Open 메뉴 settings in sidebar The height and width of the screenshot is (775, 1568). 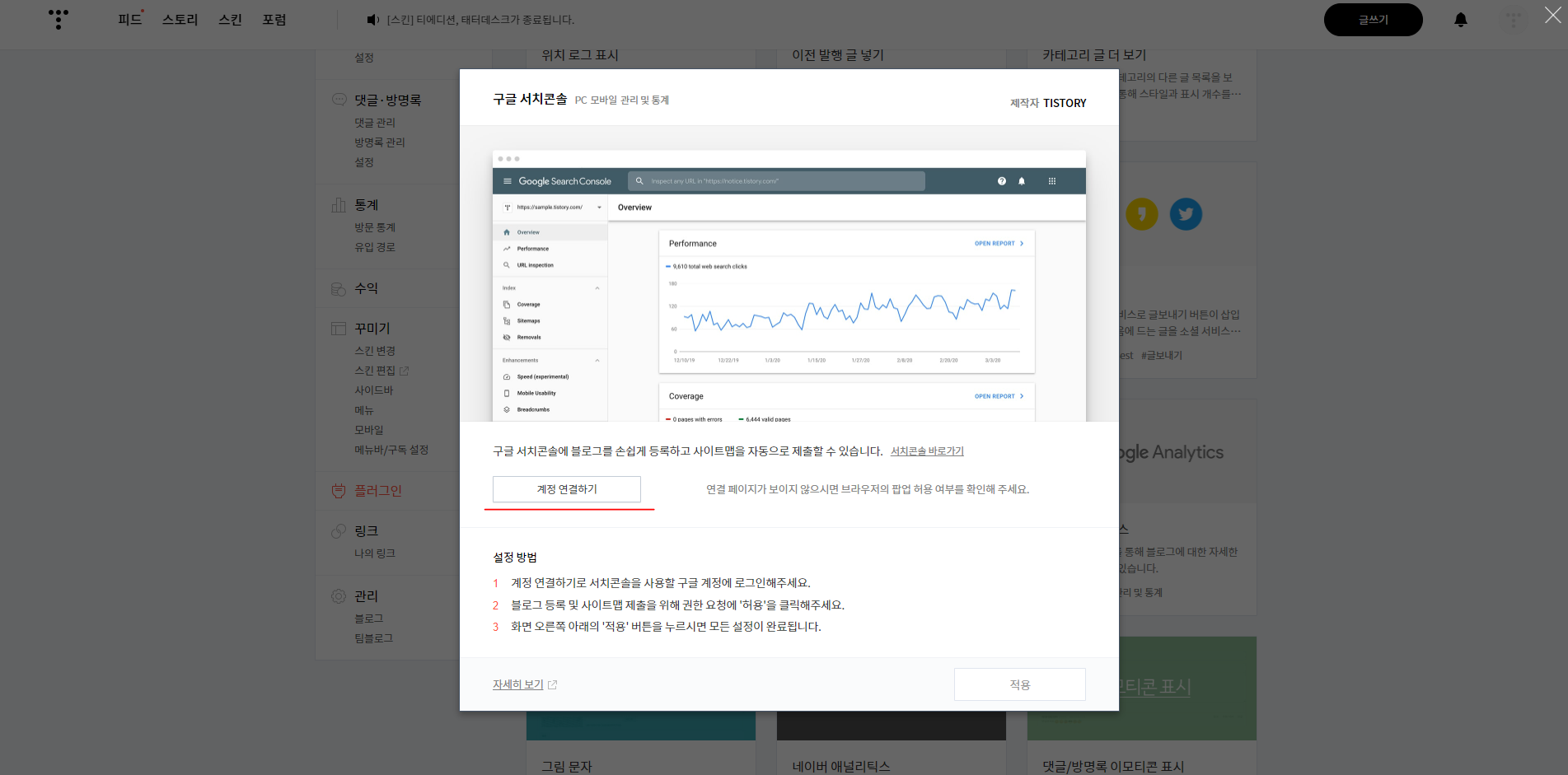[x=364, y=410]
